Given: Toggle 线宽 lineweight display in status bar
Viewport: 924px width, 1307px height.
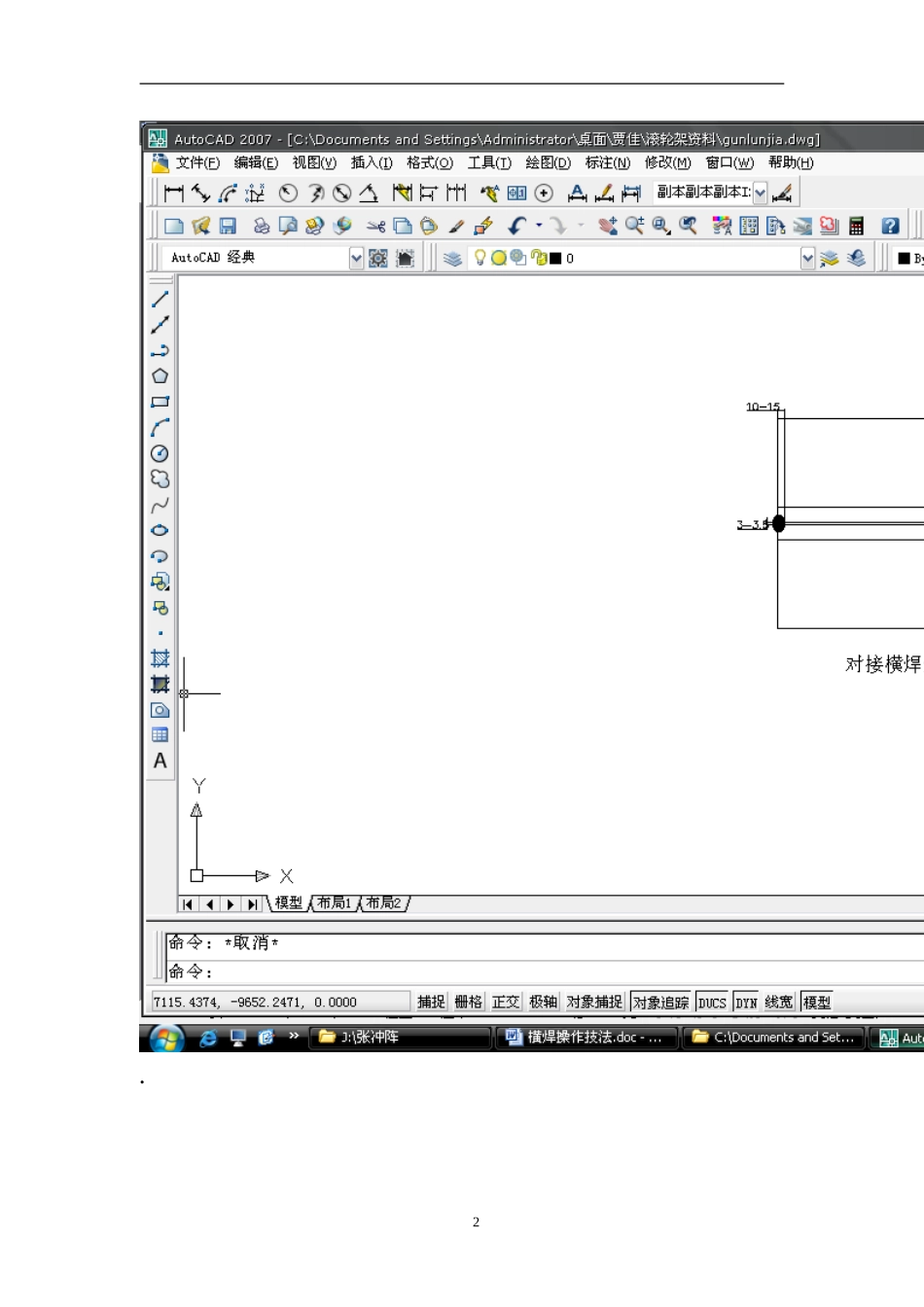Looking at the screenshot, I should click(778, 1002).
